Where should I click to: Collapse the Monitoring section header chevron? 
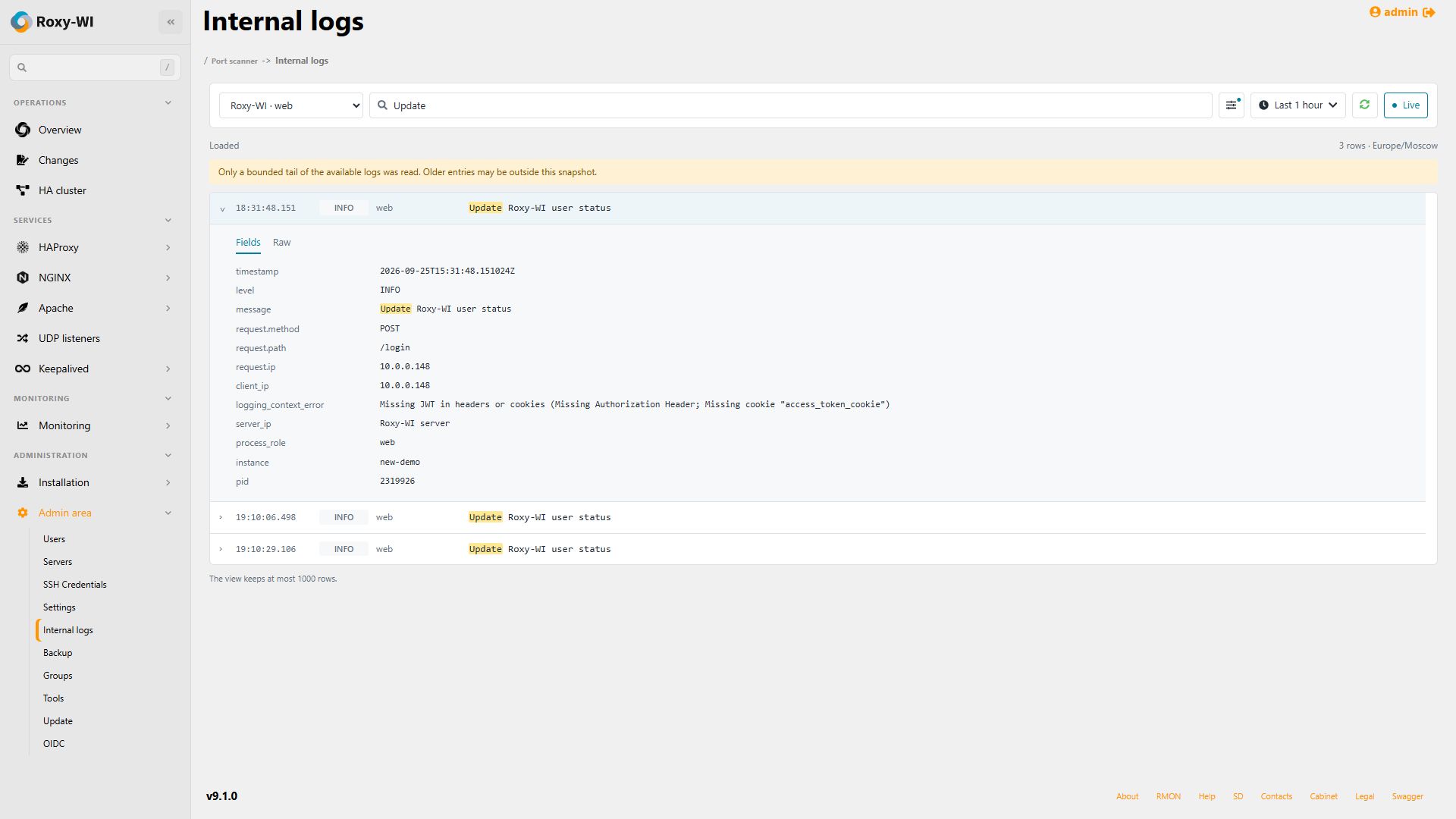(x=168, y=398)
